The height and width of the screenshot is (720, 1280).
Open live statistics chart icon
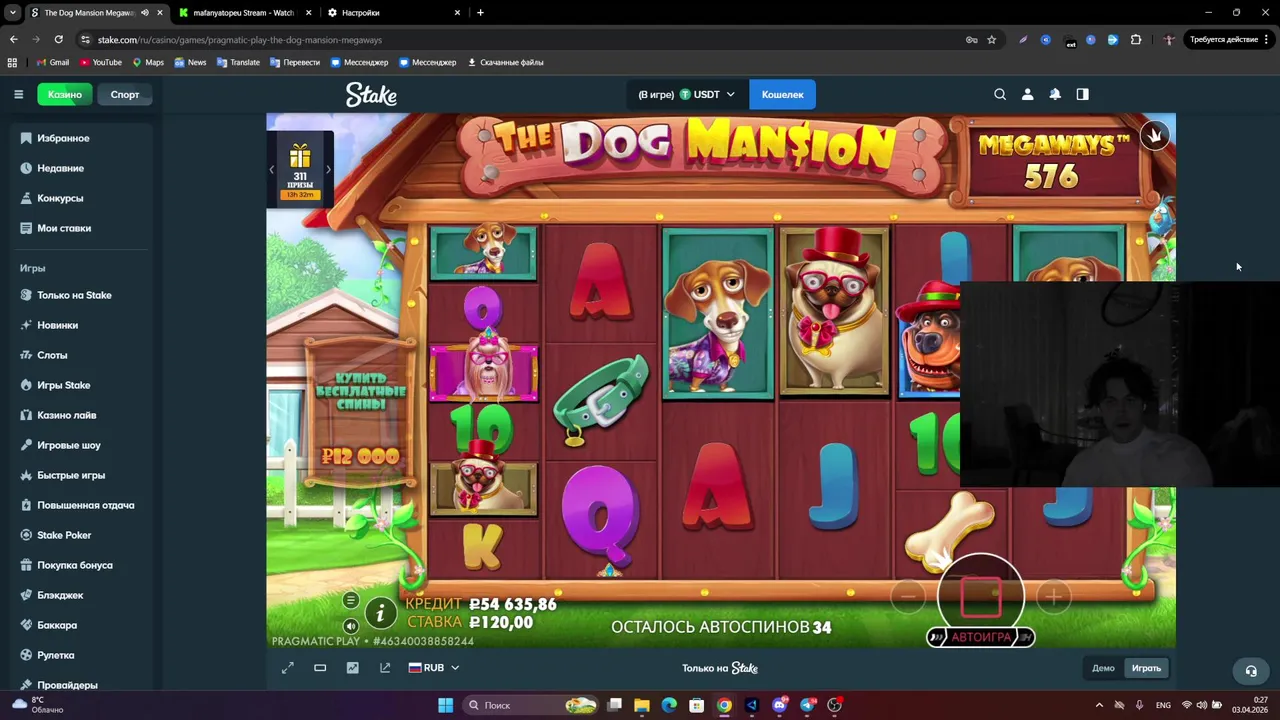352,668
